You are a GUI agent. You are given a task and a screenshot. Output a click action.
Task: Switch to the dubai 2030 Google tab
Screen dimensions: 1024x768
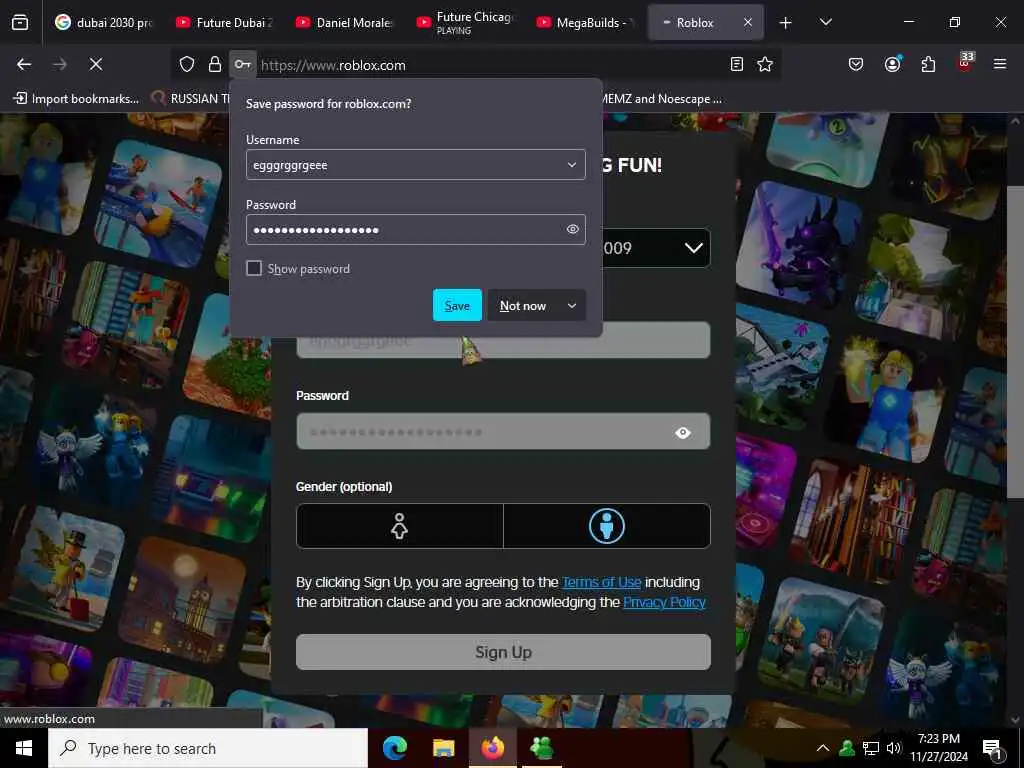103,23
